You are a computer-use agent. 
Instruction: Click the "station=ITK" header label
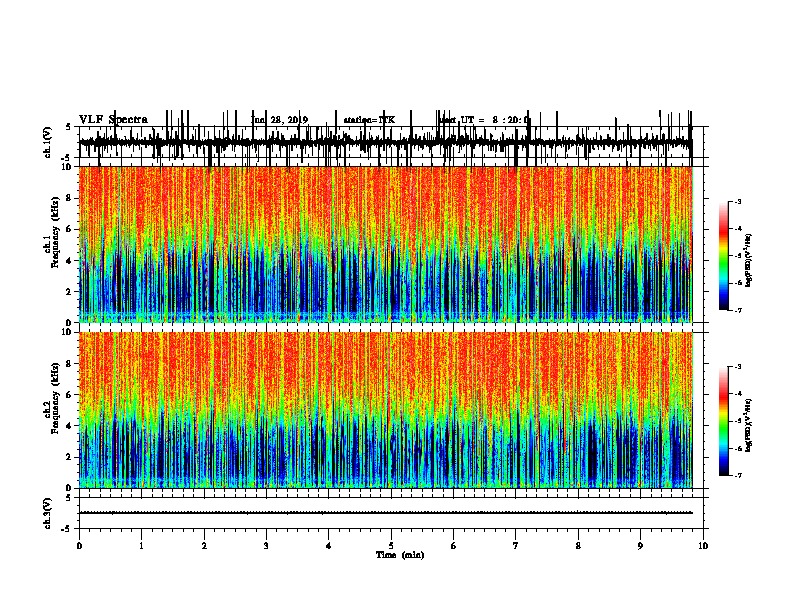pyautogui.click(x=369, y=120)
